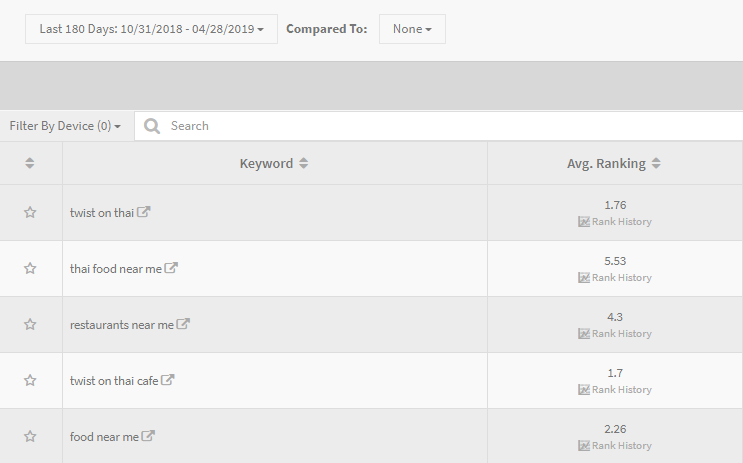
Task: Sort table by Keyword column
Action: (x=274, y=163)
